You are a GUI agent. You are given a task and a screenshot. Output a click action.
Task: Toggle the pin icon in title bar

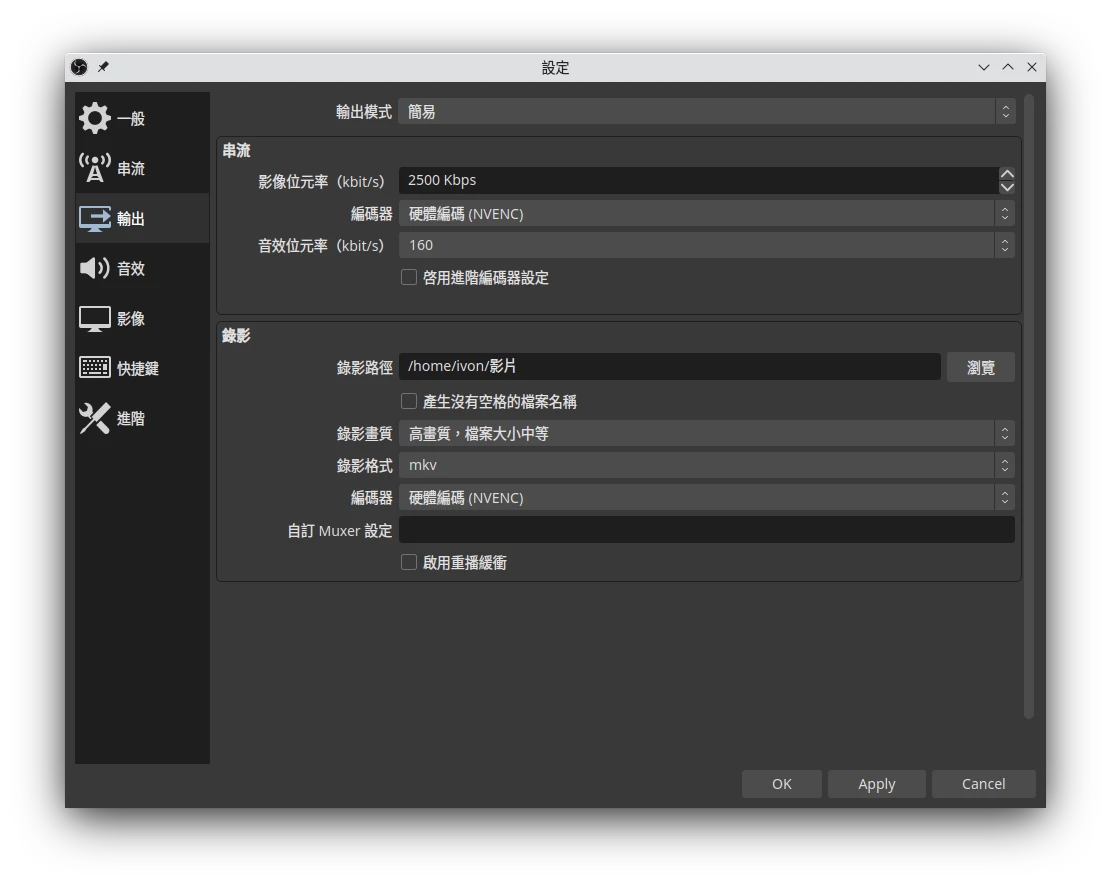point(103,67)
